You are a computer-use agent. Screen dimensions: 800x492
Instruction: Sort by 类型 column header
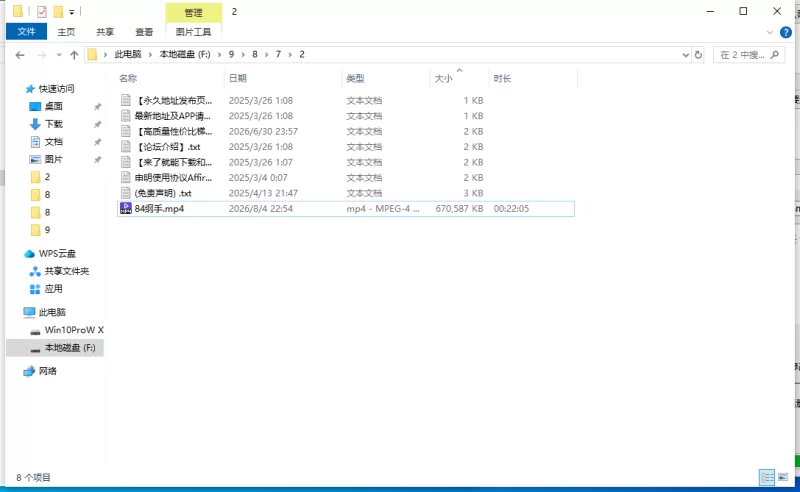[355, 78]
